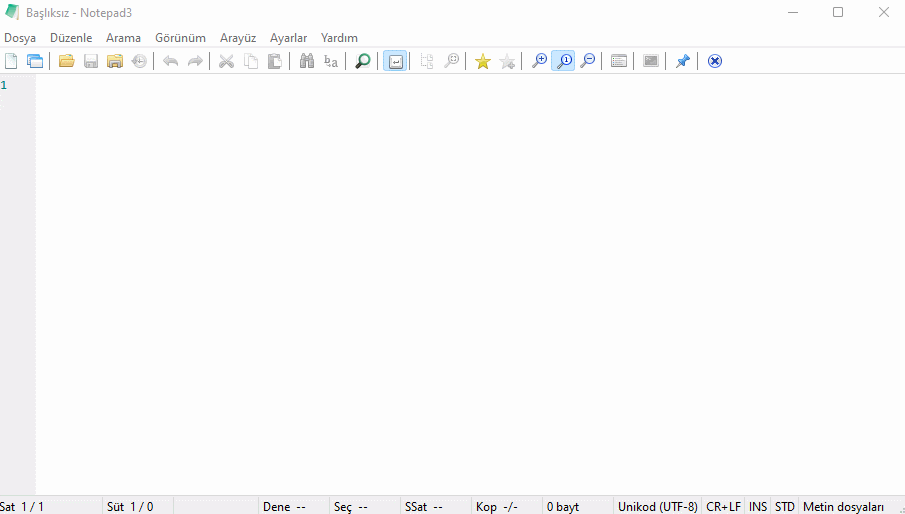Open file with the yellow folder icon
Screen dimensions: 905x514
coord(67,61)
